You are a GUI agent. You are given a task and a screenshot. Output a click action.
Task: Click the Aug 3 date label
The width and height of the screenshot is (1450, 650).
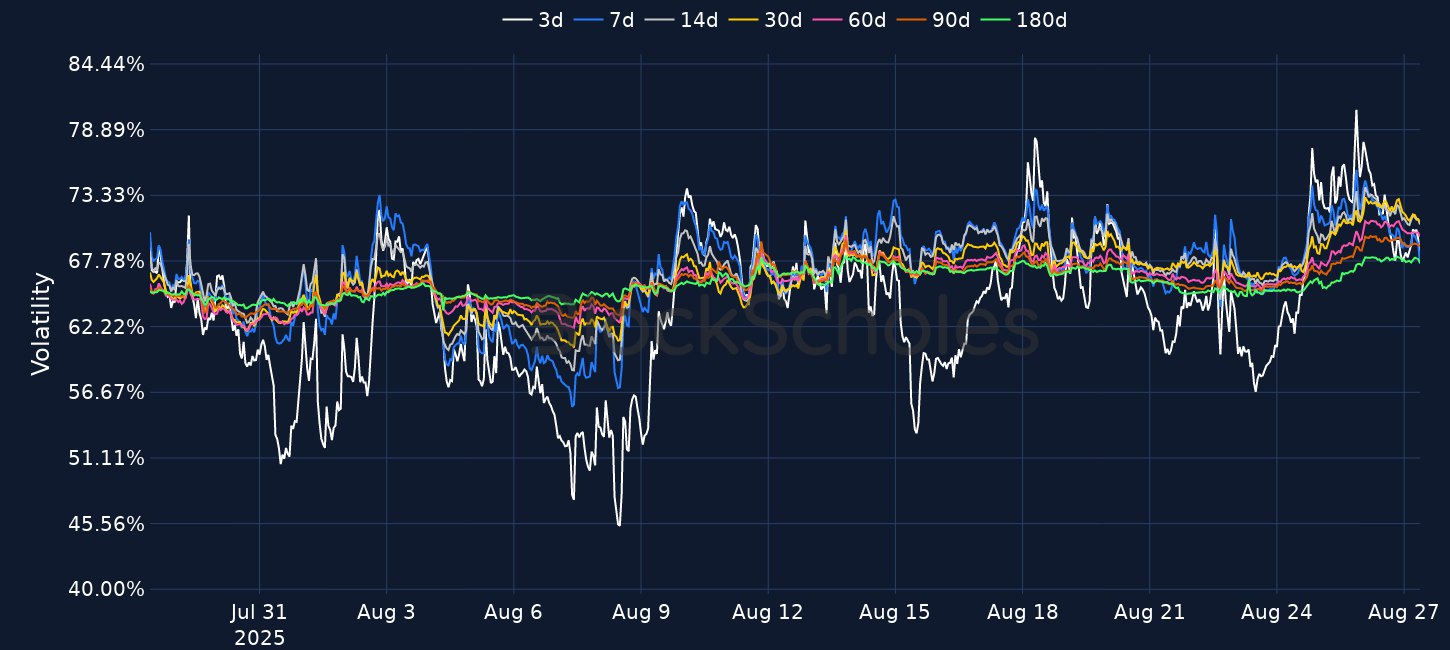click(x=386, y=612)
